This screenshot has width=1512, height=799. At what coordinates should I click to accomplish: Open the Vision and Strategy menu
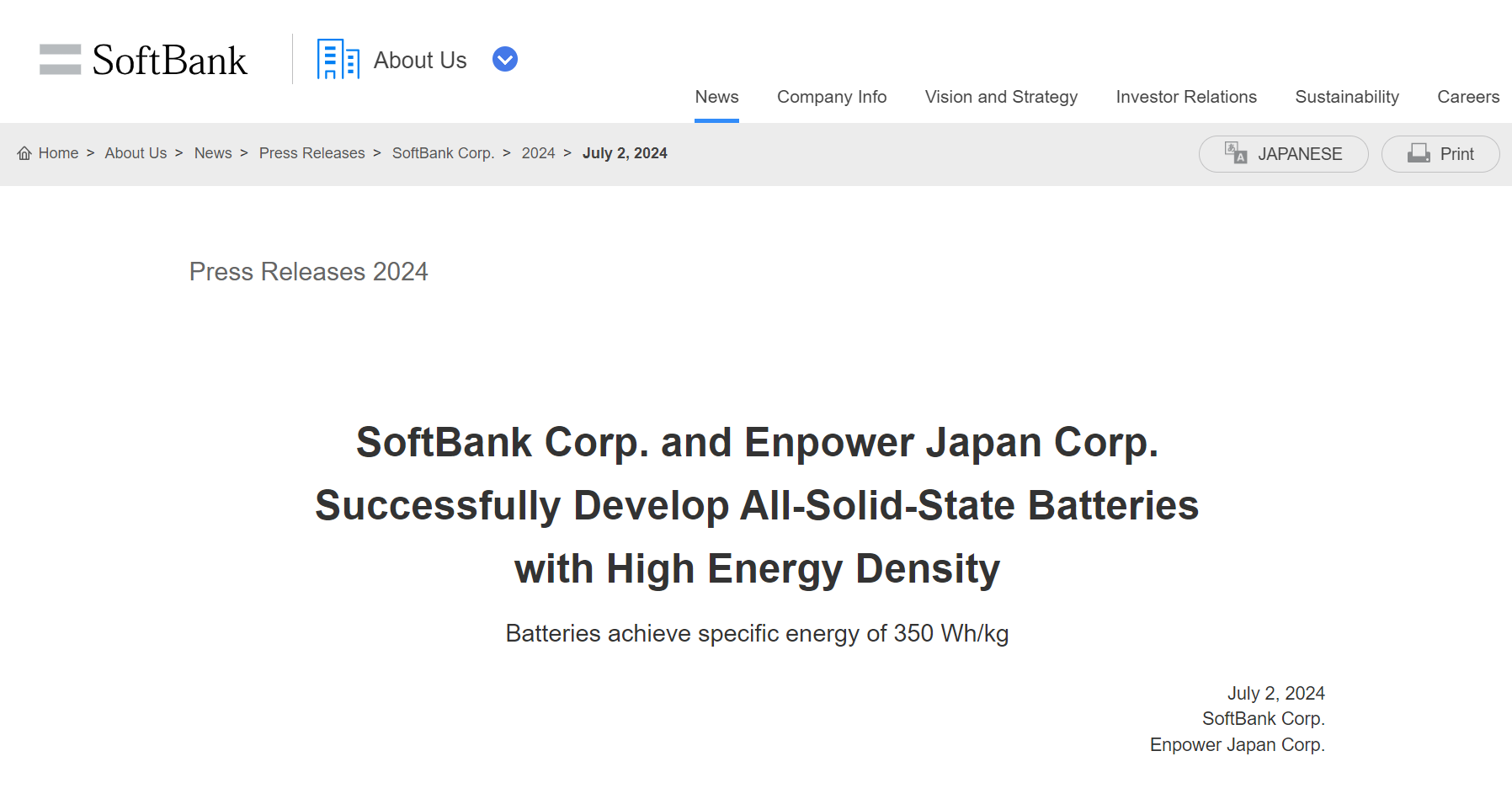click(x=1001, y=97)
